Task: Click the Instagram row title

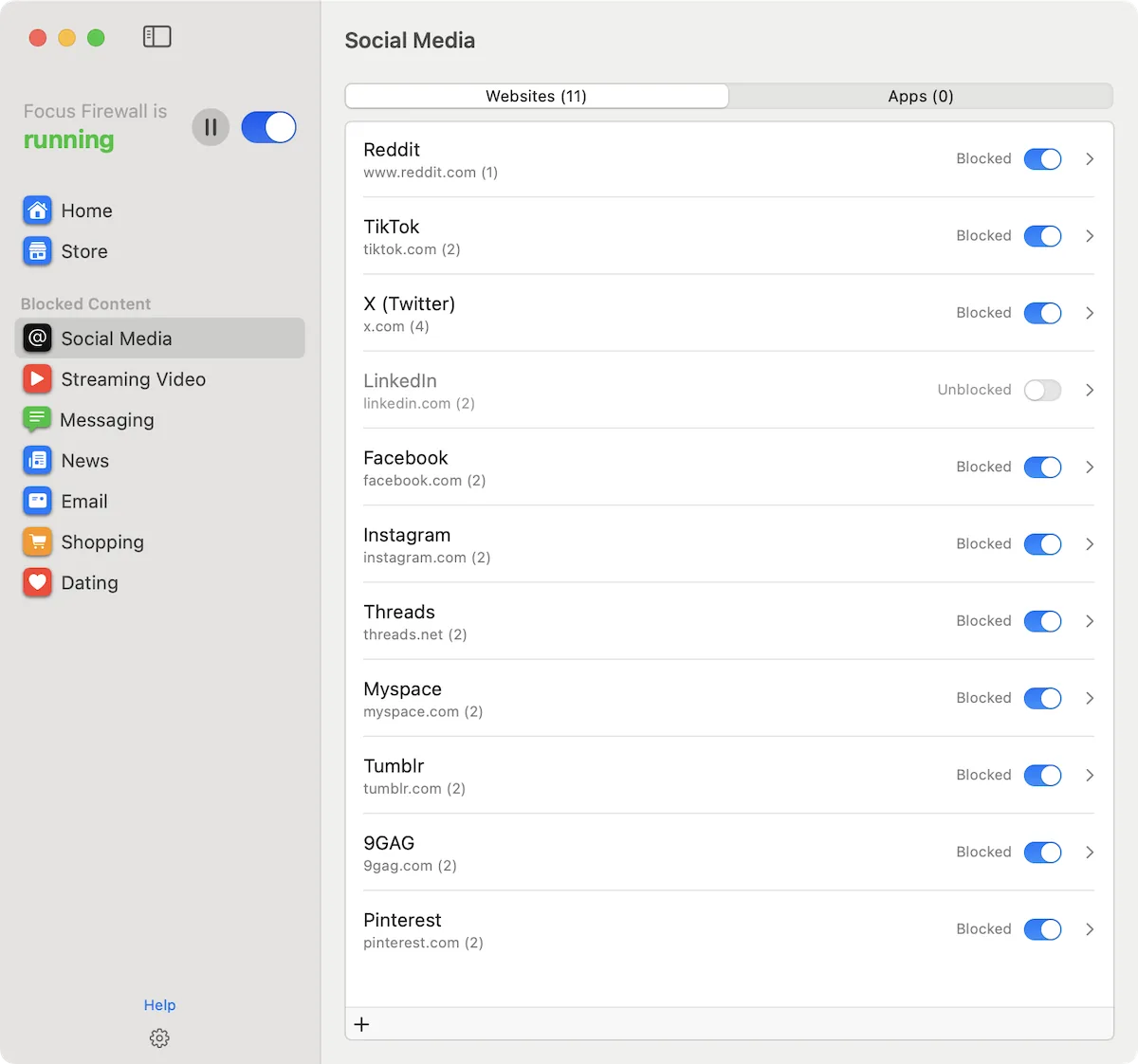Action: click(407, 535)
